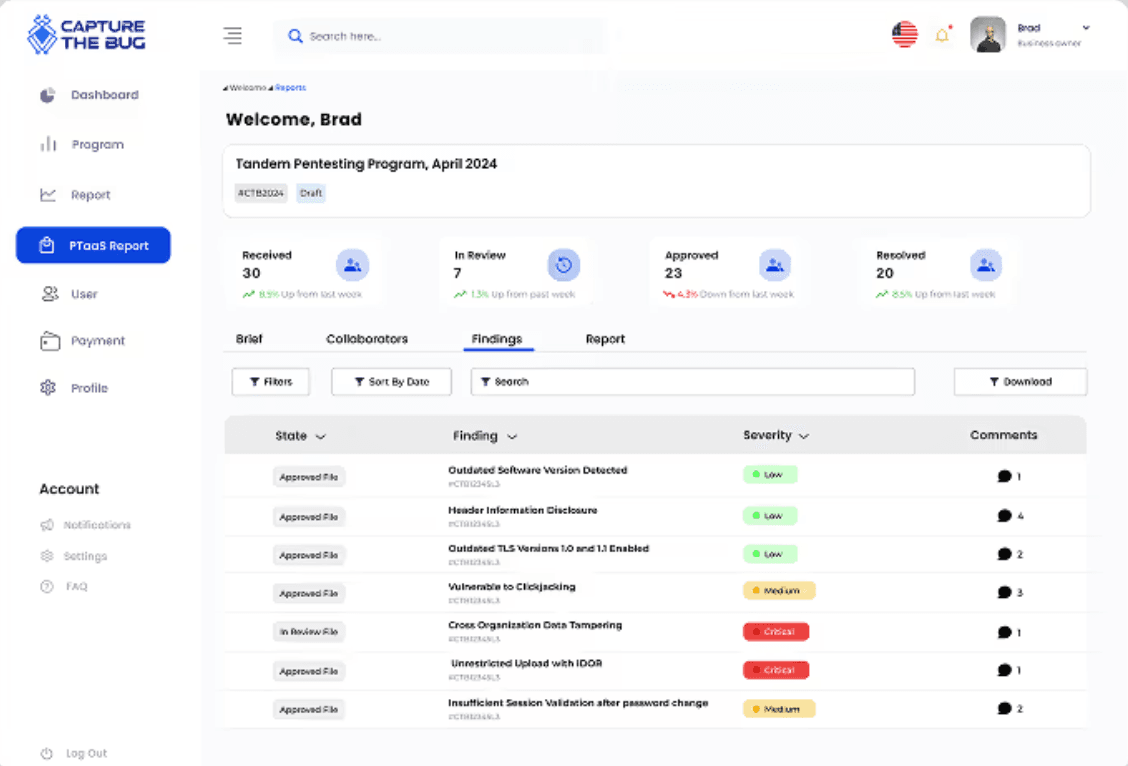Click Approved File state for Outdated Software Version
Image resolution: width=1128 pixels, height=766 pixels.
(309, 477)
